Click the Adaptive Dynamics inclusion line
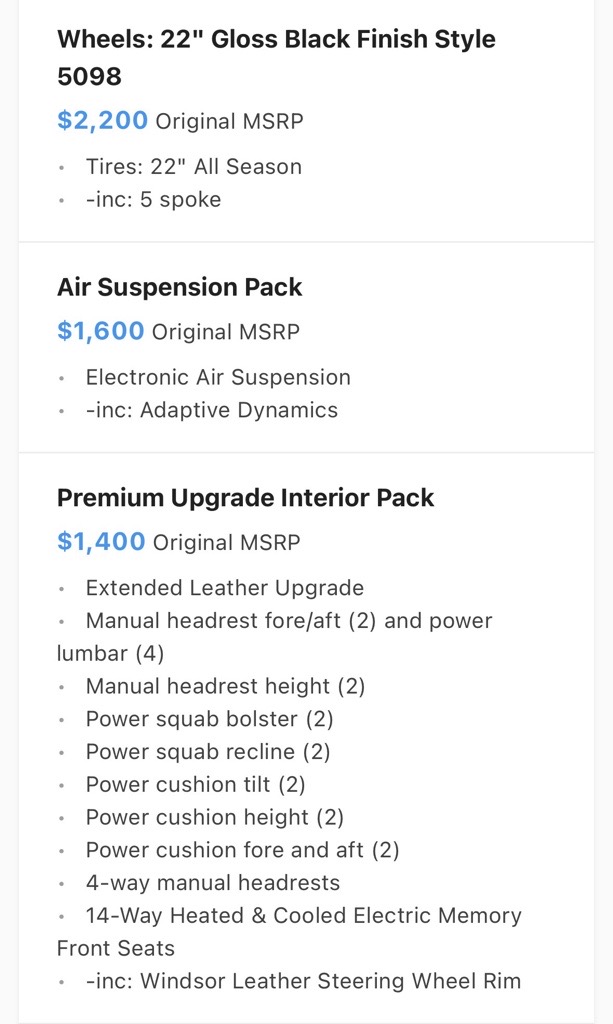Image resolution: width=613 pixels, height=1024 pixels. tap(212, 410)
